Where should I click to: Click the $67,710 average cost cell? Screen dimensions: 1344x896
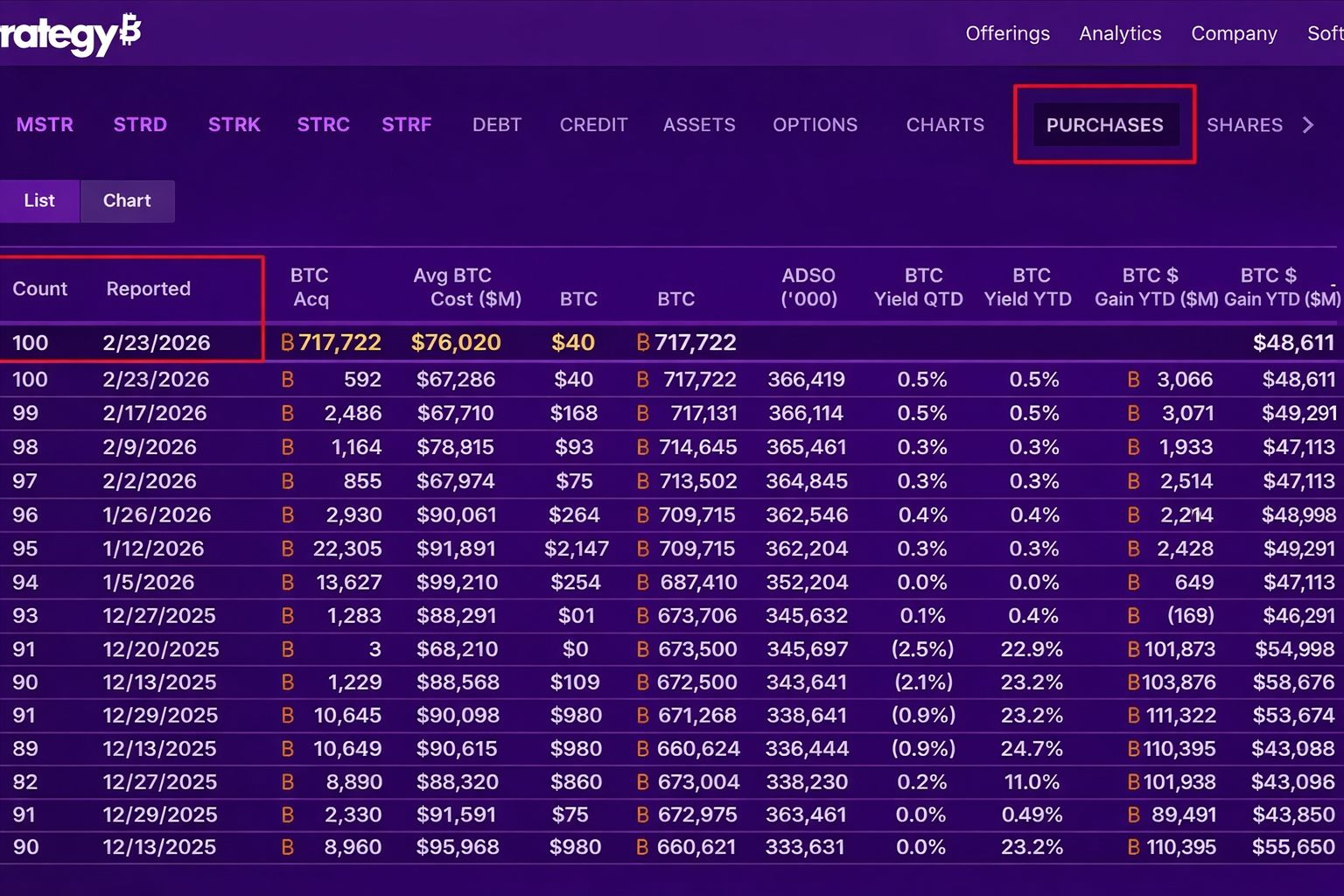[x=456, y=413]
